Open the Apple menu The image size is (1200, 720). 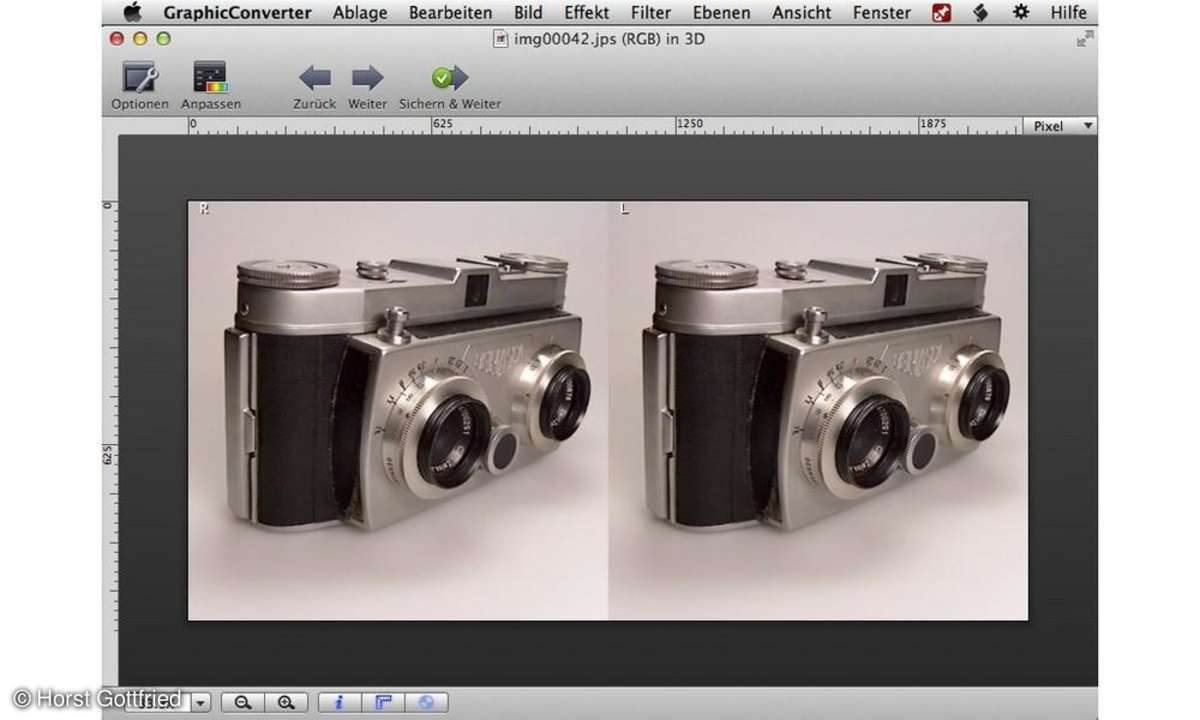[133, 12]
